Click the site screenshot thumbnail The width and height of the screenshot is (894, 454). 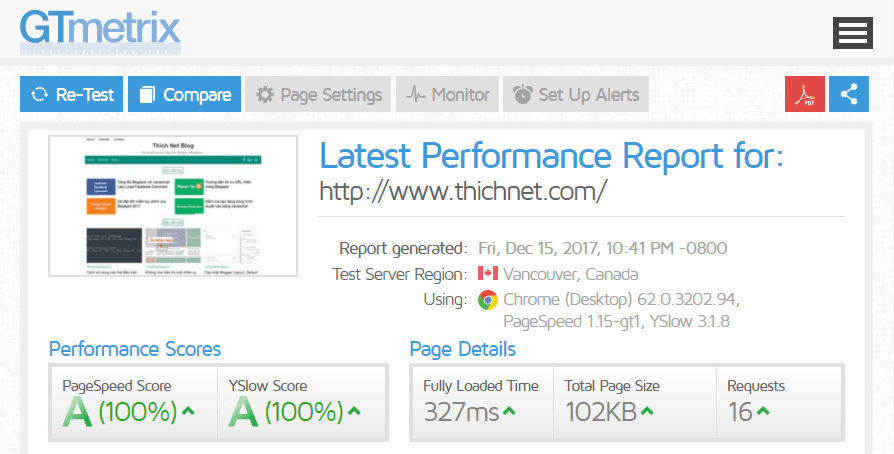[x=173, y=206]
